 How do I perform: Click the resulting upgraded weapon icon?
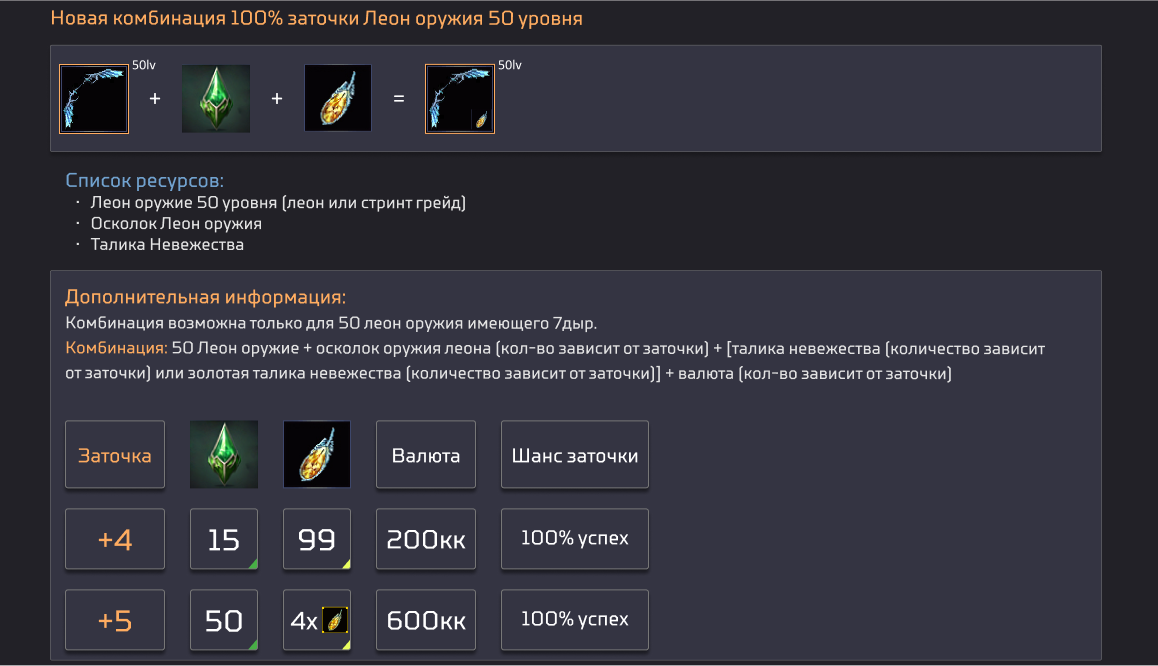click(x=460, y=99)
